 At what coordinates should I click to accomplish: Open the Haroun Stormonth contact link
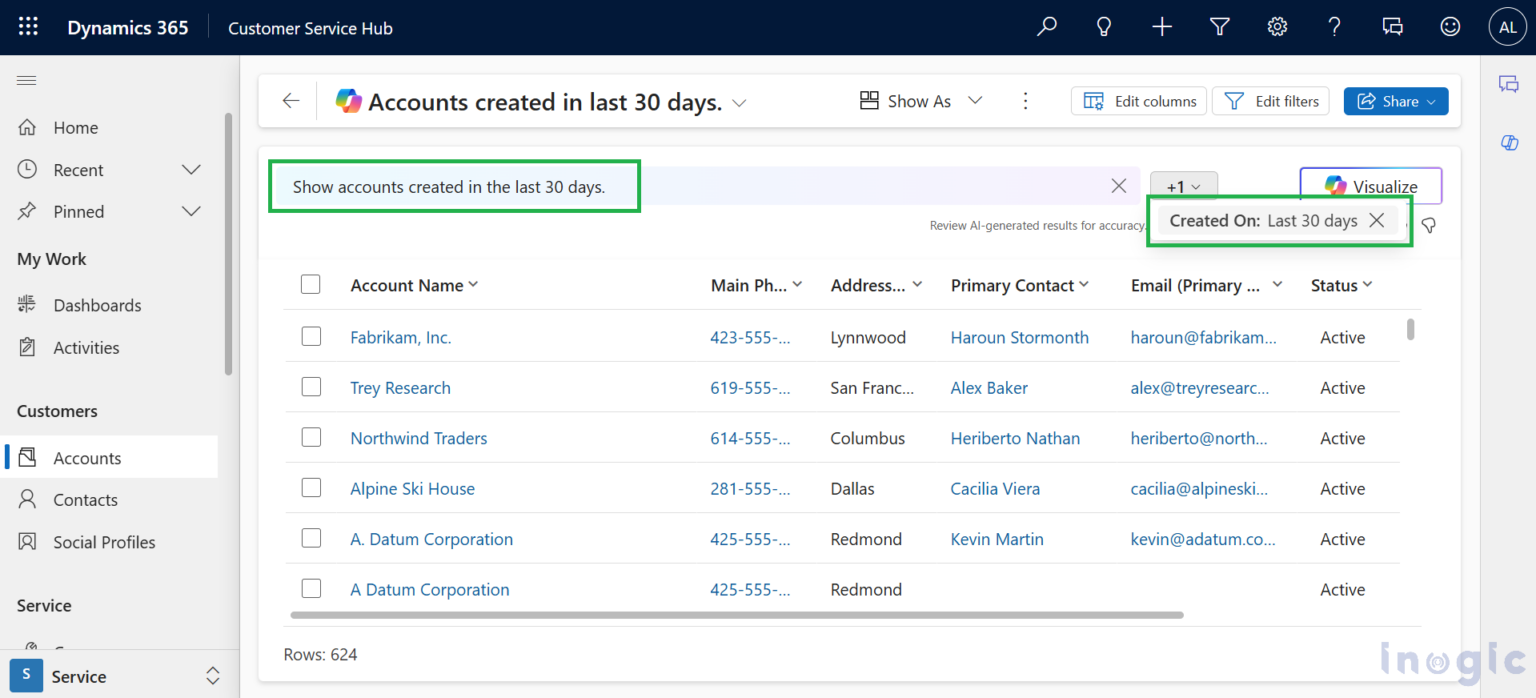[1019, 337]
